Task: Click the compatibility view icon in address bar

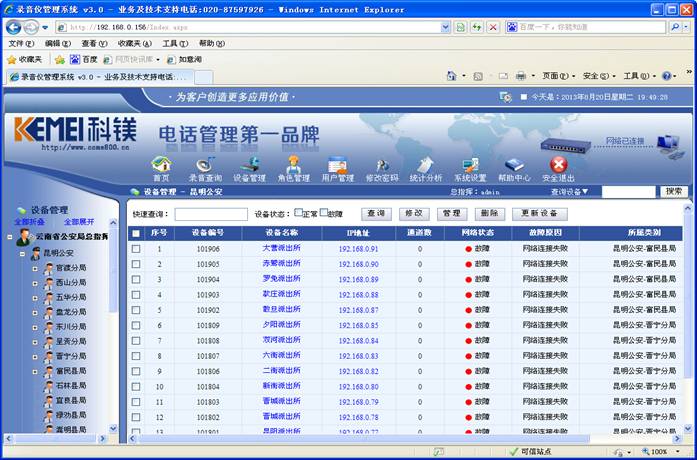Action: [461, 28]
